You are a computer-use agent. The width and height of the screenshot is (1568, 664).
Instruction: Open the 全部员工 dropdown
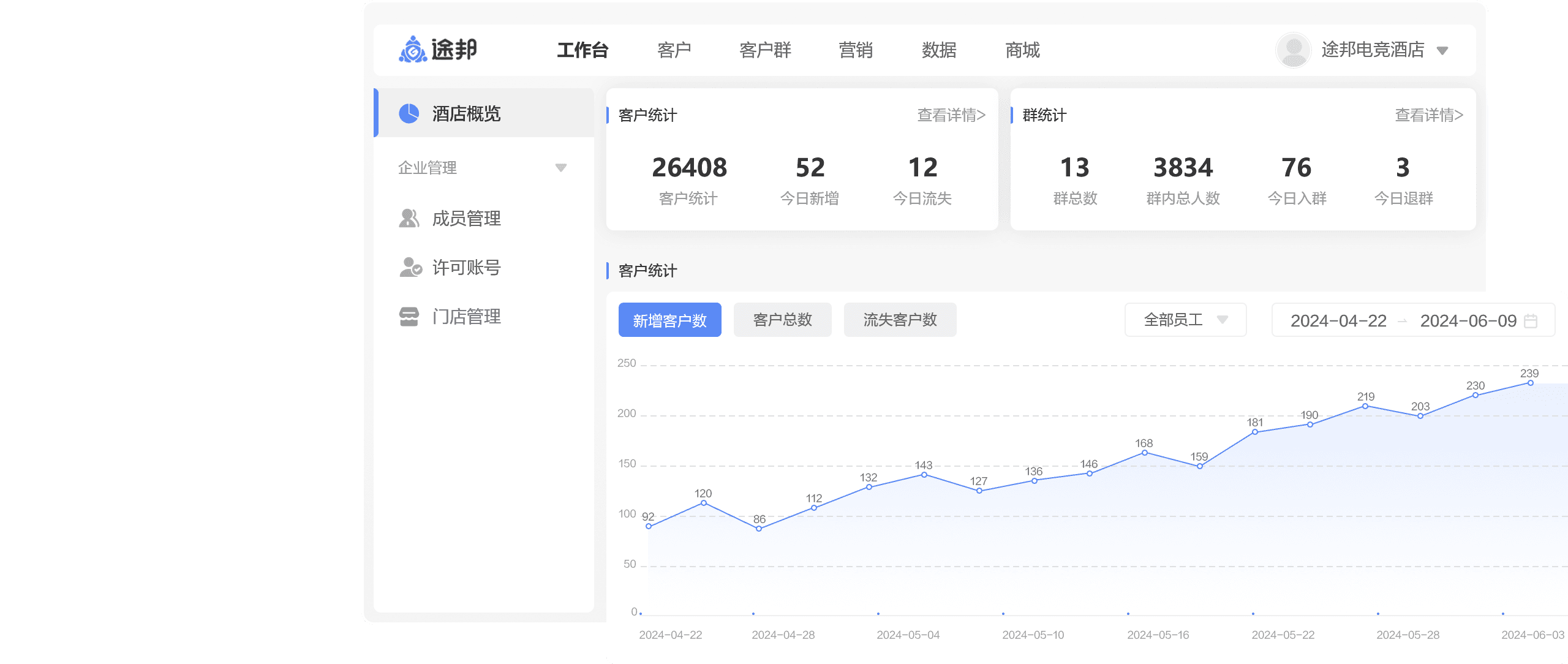[x=1185, y=320]
